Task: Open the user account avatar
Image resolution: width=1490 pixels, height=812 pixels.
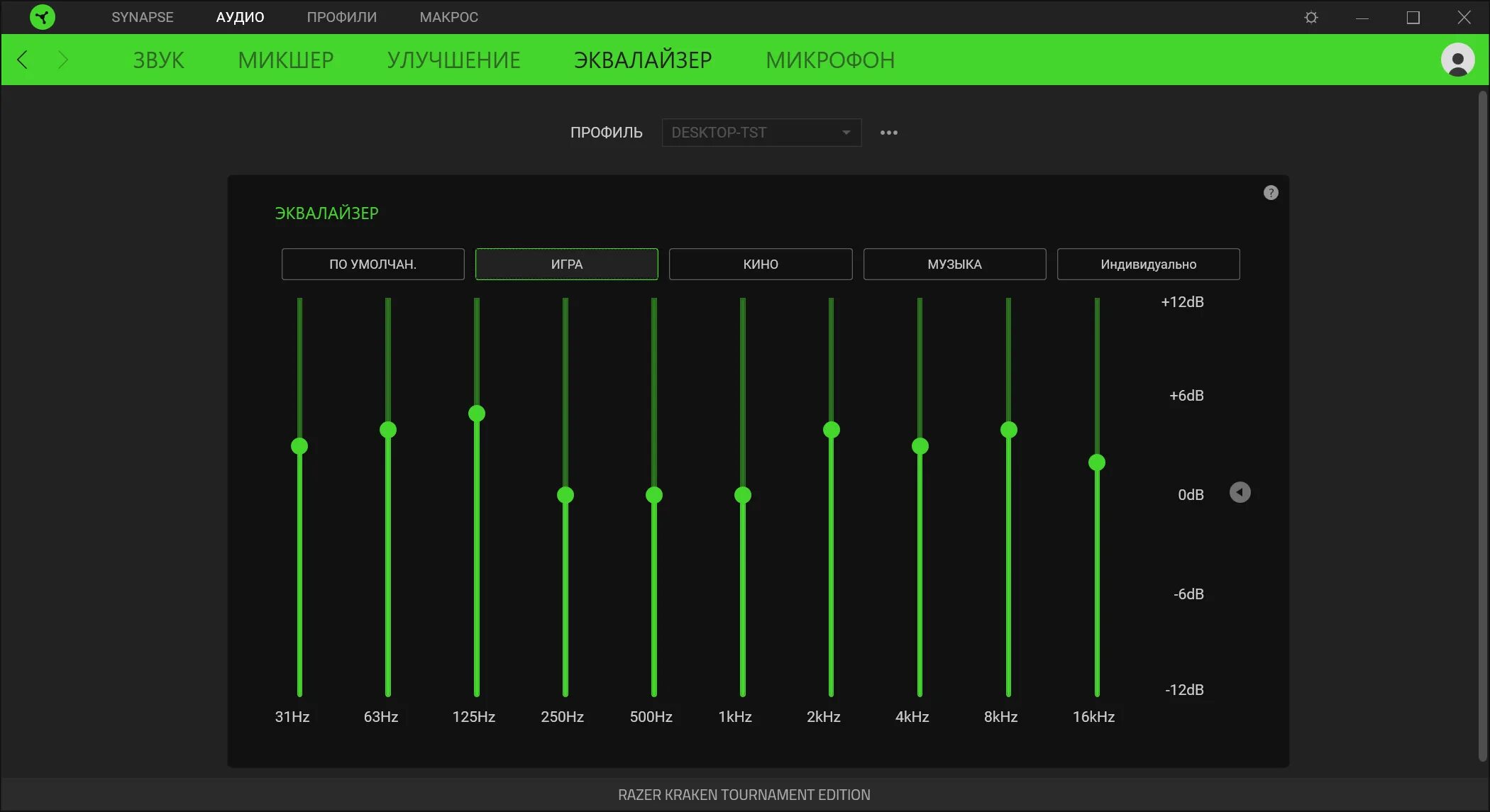Action: click(x=1457, y=60)
